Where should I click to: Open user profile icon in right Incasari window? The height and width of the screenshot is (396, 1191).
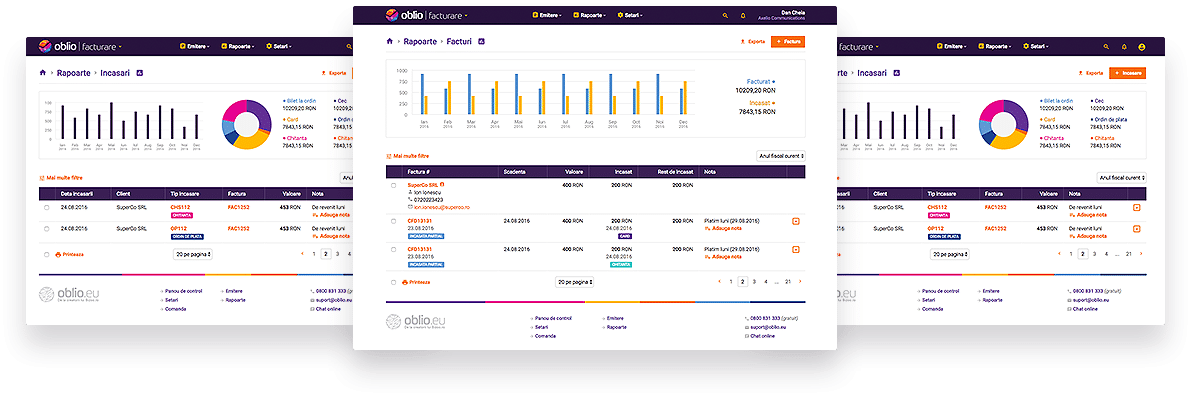(1142, 46)
